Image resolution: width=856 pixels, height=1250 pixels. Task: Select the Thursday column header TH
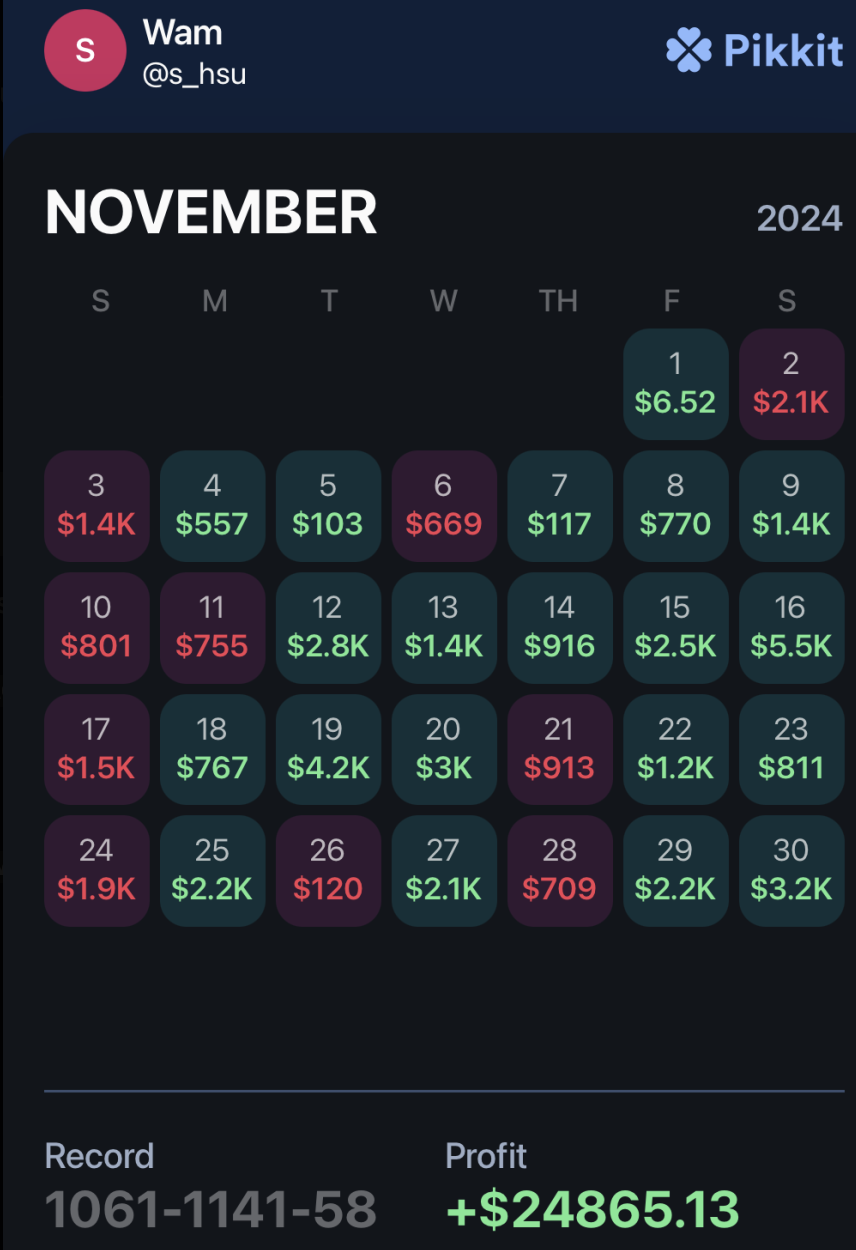[x=559, y=301]
